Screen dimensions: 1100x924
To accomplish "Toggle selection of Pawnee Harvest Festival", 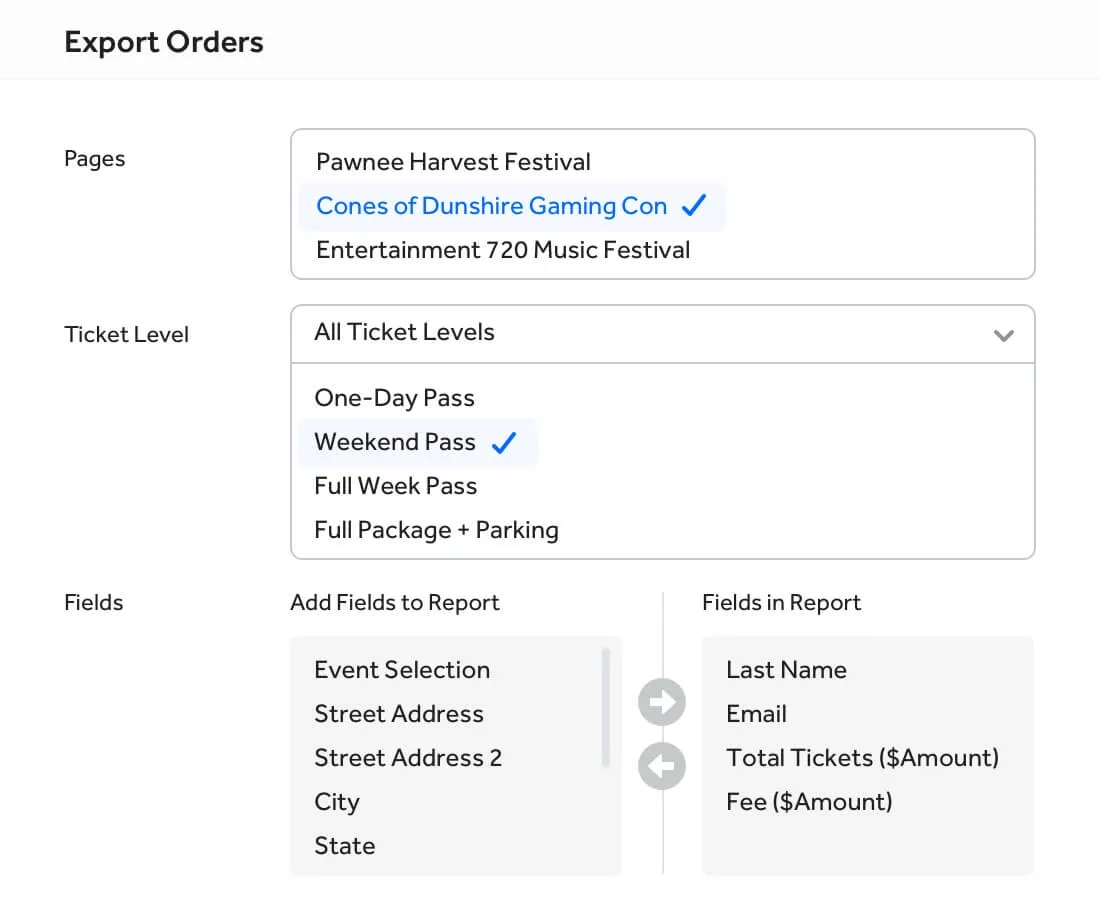I will (453, 161).
